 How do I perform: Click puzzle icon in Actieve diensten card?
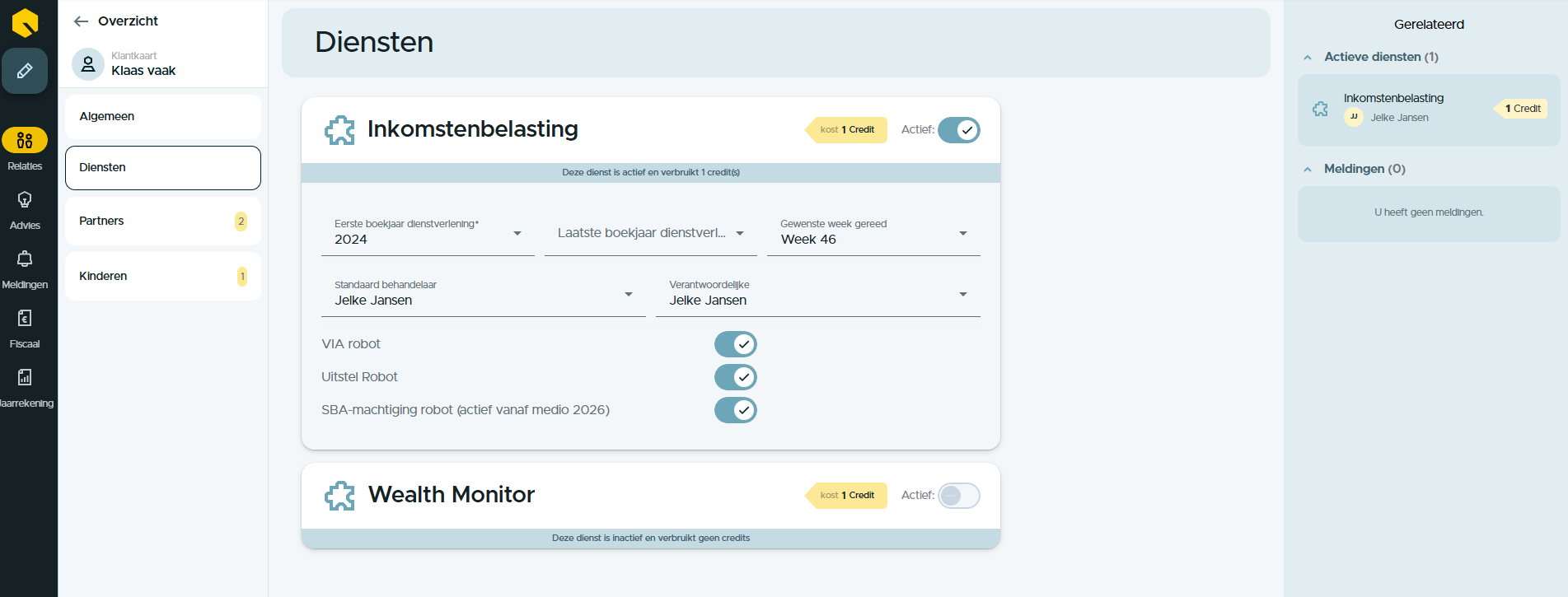point(1320,109)
